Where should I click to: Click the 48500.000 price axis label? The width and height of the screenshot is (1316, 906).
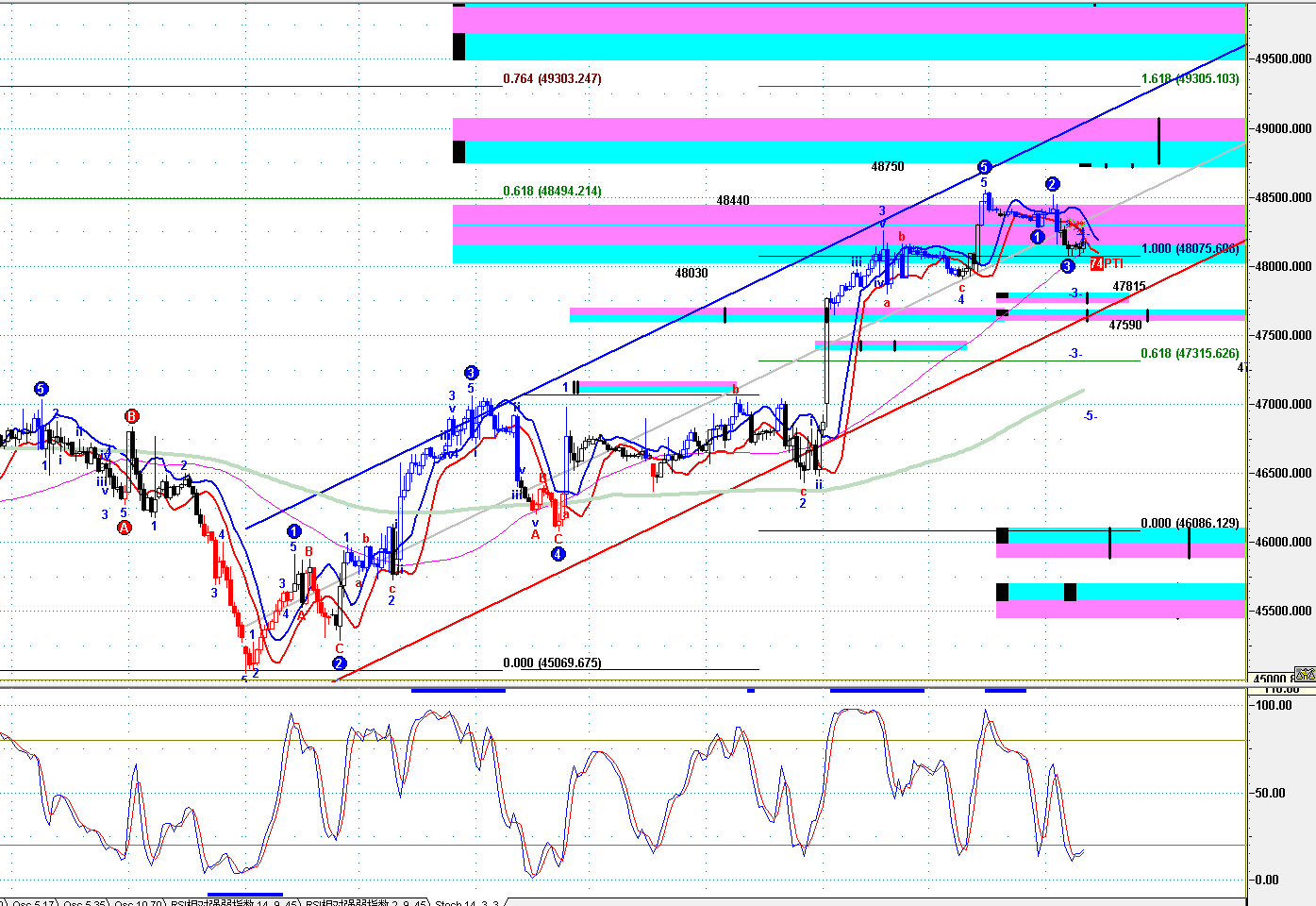(1284, 197)
